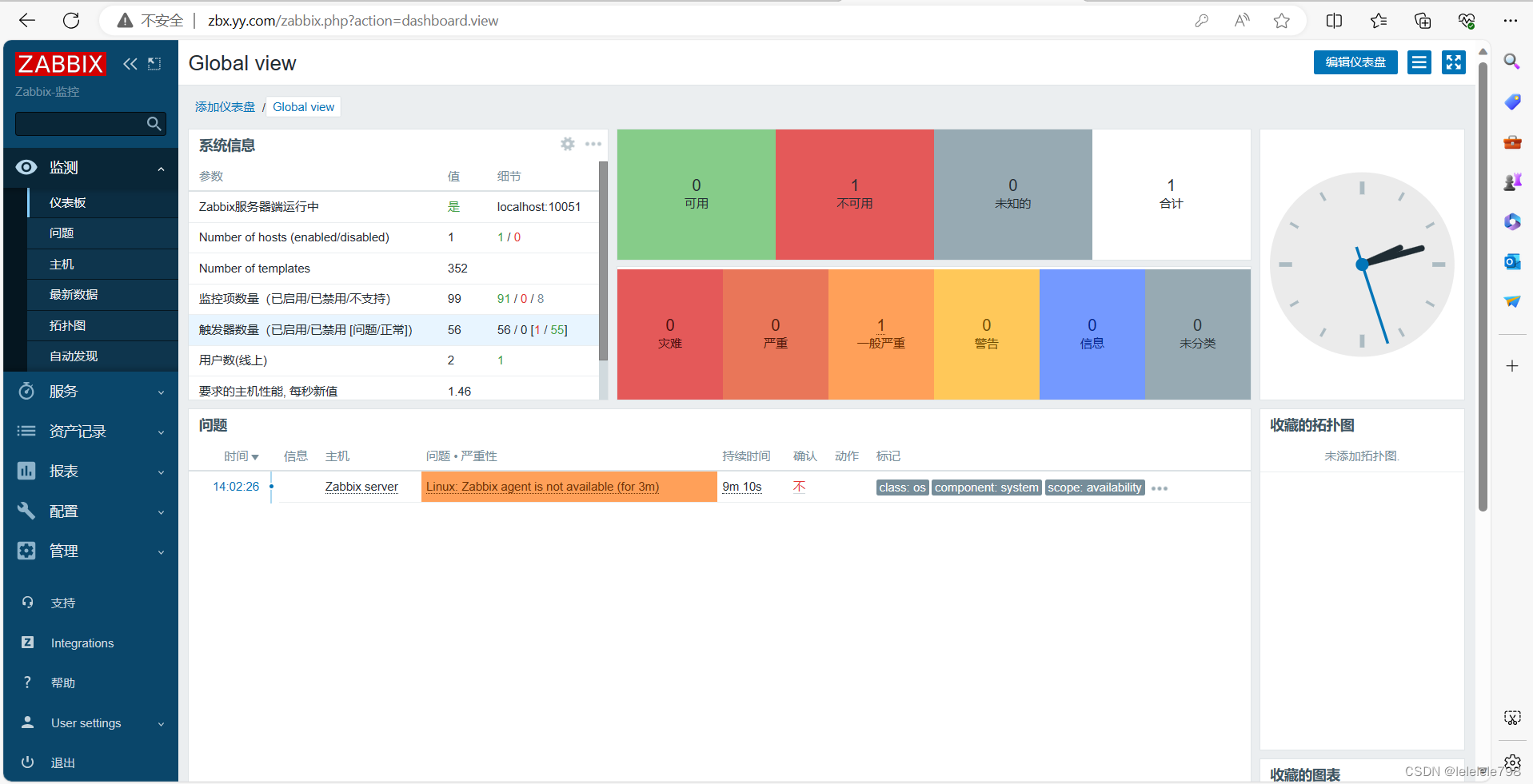This screenshot has height=784, width=1533.
Task: Click the user icon beside User settings
Action: tap(27, 722)
